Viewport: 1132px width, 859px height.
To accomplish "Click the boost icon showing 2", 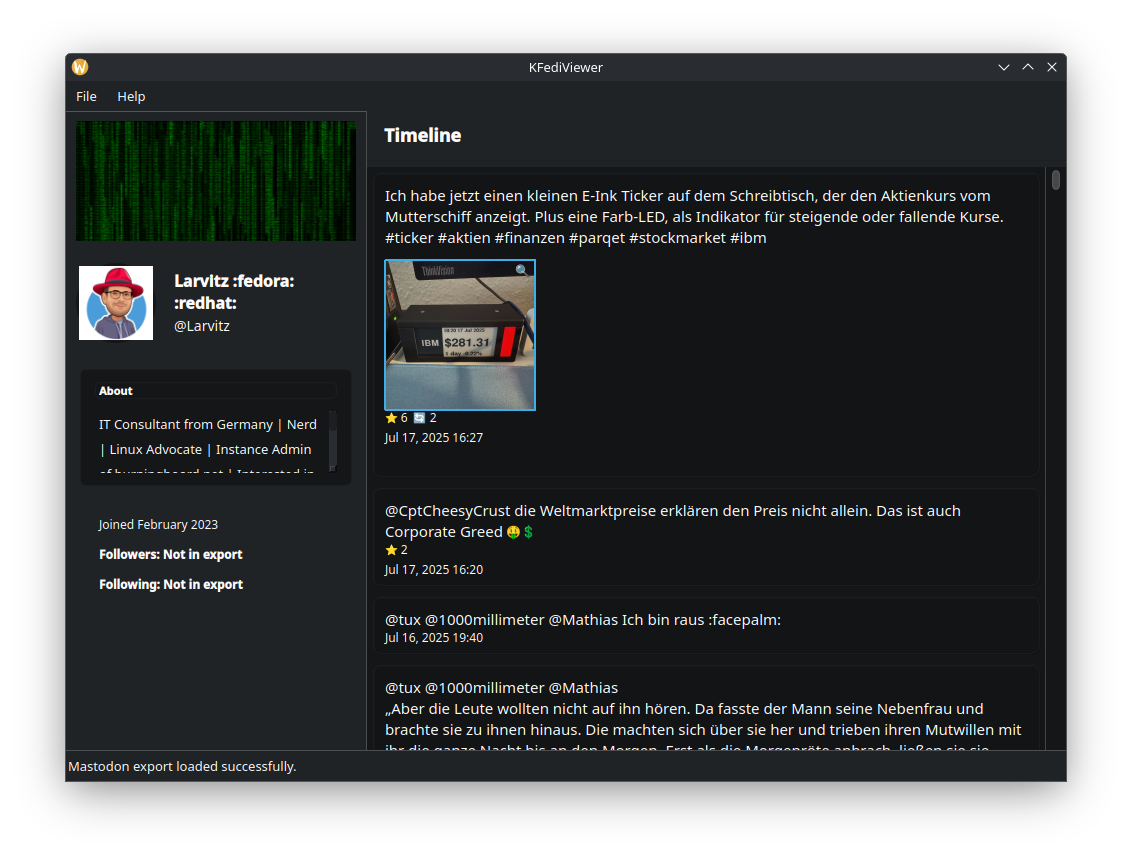I will click(420, 418).
